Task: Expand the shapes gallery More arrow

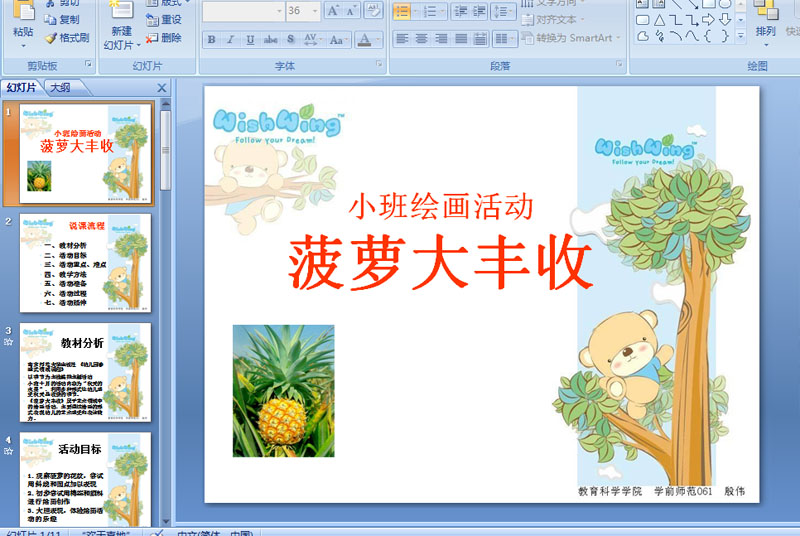Action: coord(741,36)
